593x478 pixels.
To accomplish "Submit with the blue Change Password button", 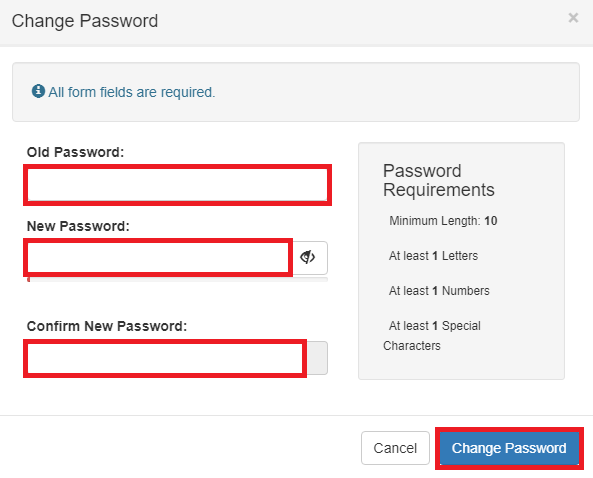I will click(x=509, y=448).
